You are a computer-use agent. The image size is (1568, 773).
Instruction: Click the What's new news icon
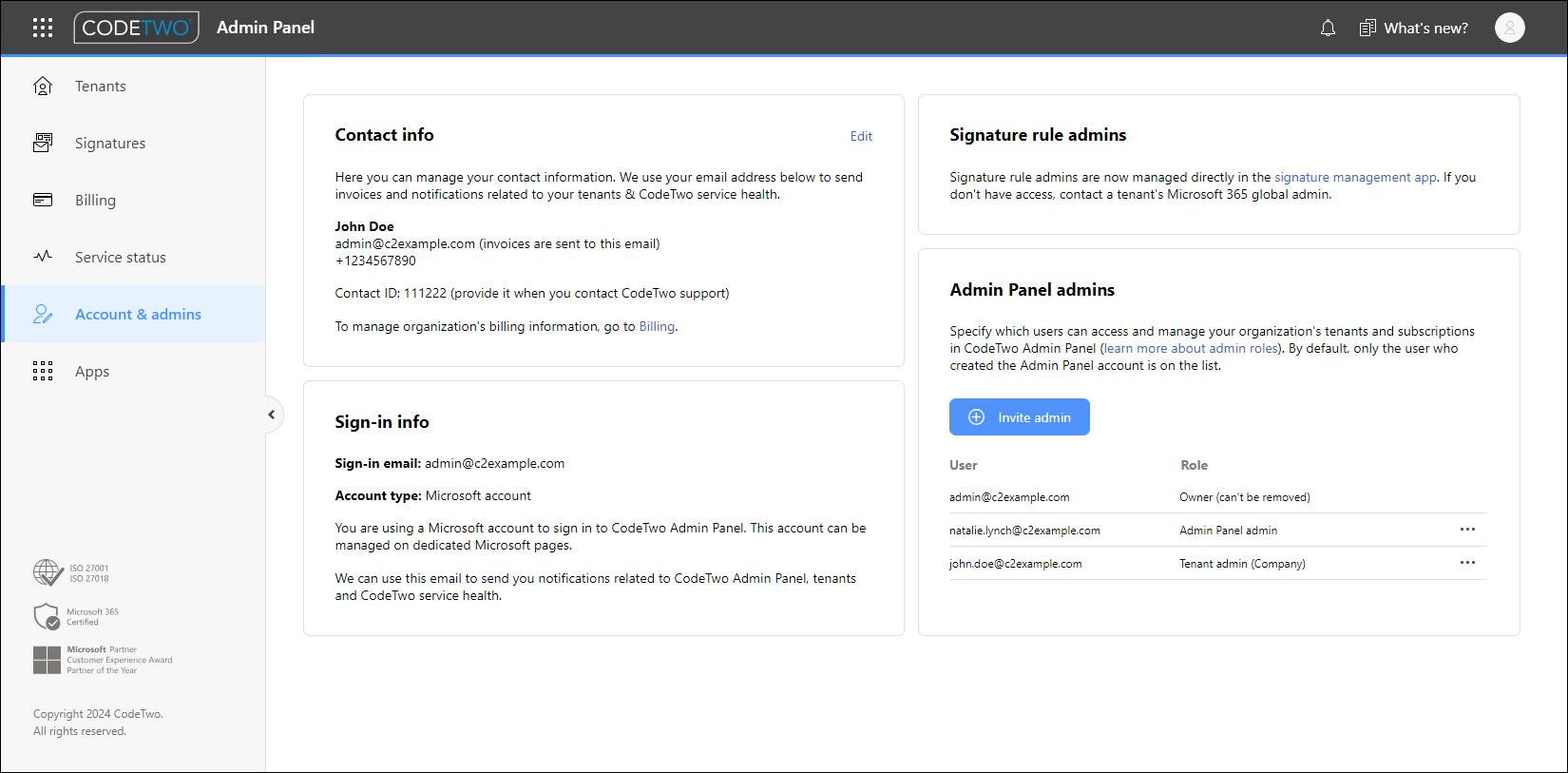(x=1367, y=28)
